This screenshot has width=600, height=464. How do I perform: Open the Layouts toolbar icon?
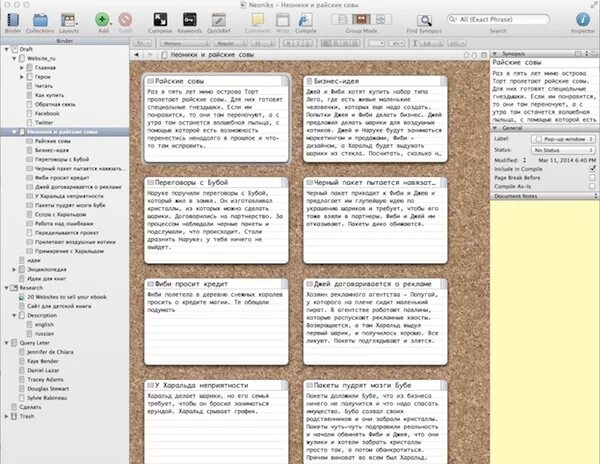coord(69,20)
